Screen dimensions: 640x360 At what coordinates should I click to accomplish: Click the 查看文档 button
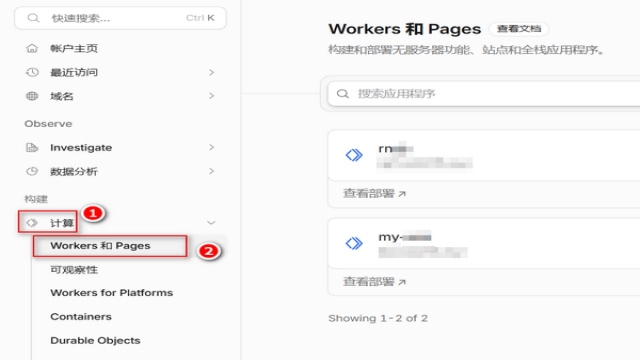519,29
